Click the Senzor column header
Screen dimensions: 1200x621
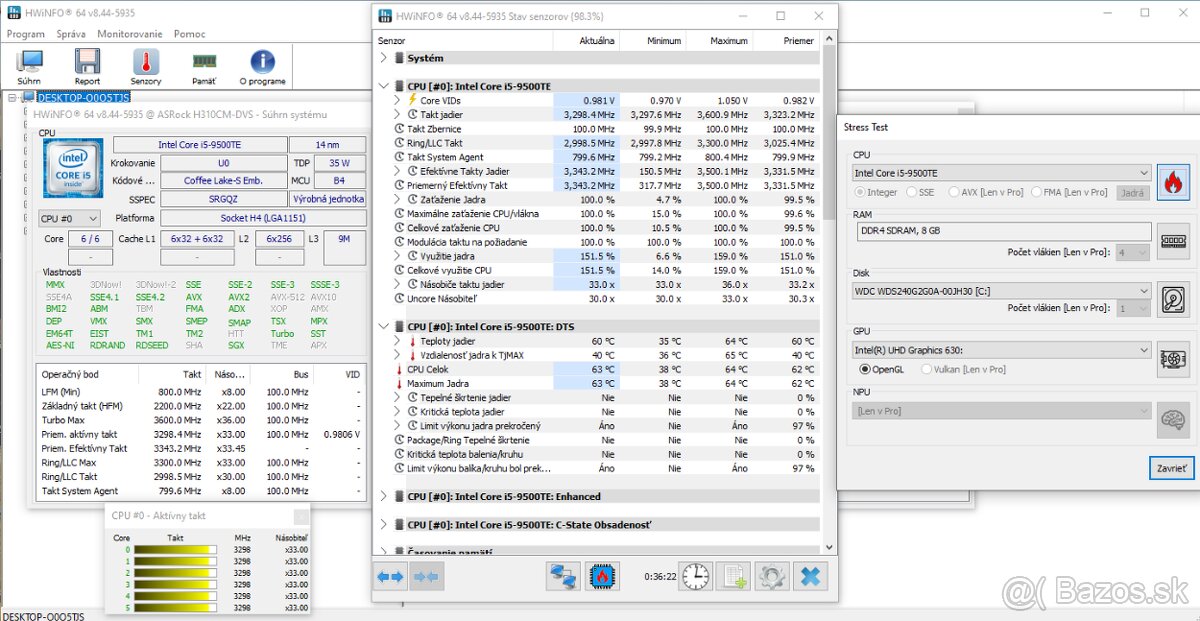(464, 41)
